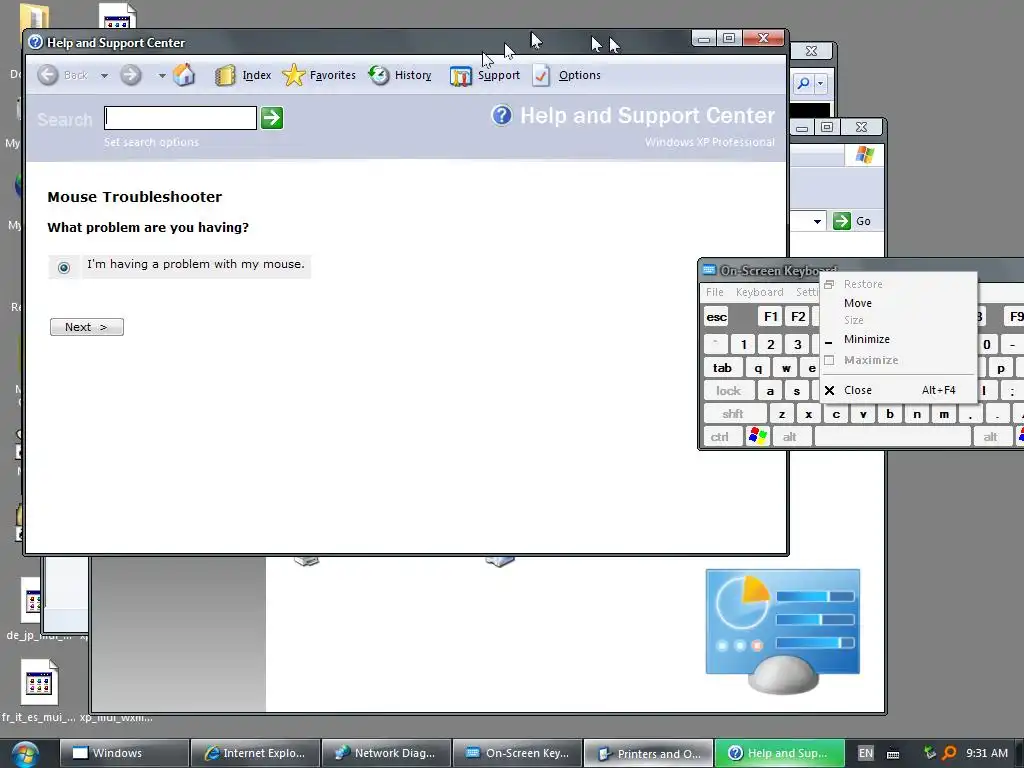Choose Move in the system menu

(x=857, y=303)
